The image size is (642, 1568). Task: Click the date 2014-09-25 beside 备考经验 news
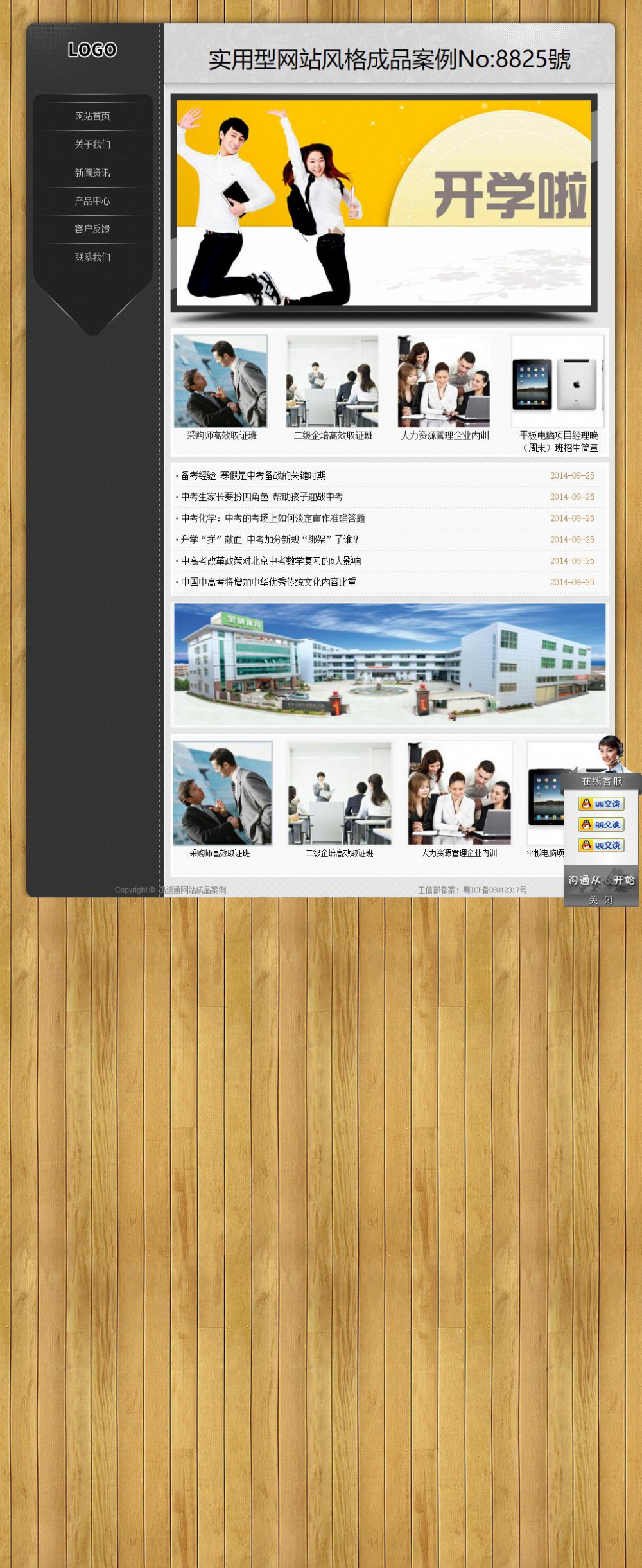(x=572, y=475)
